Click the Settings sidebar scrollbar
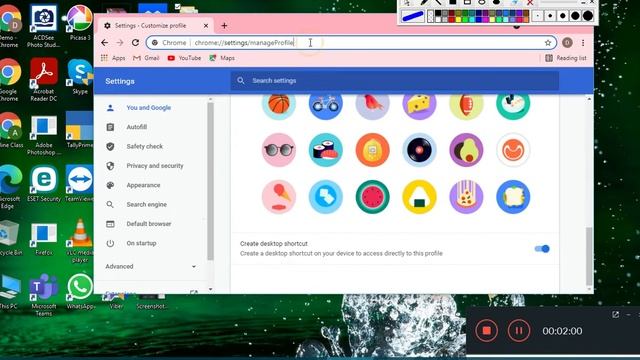This screenshot has height=360, width=640. (x=210, y=182)
